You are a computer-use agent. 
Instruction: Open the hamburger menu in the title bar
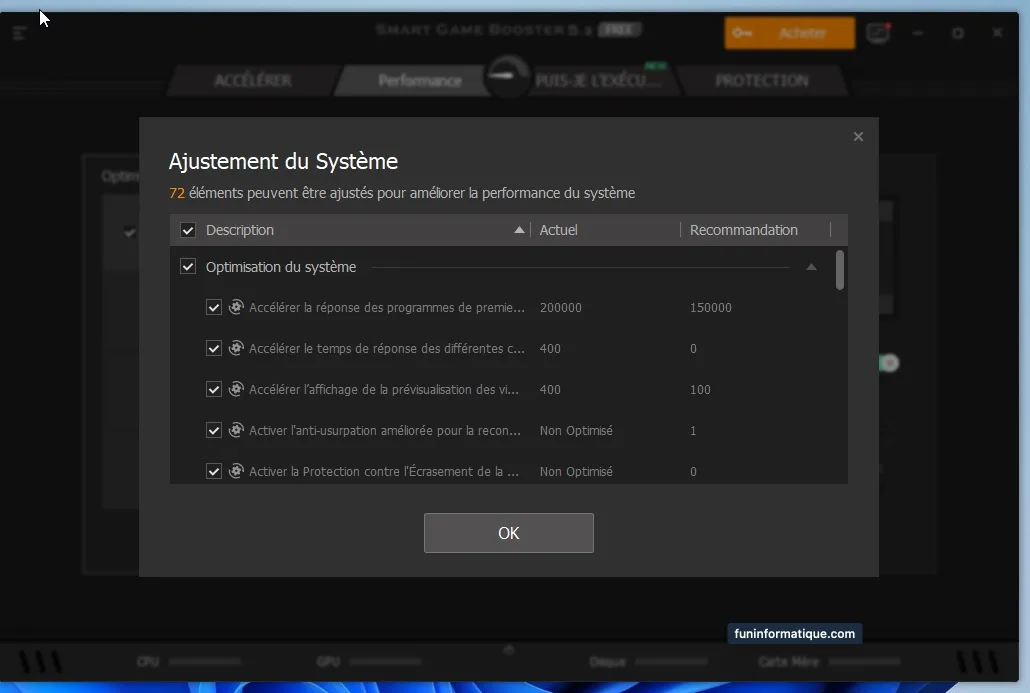pos(20,33)
